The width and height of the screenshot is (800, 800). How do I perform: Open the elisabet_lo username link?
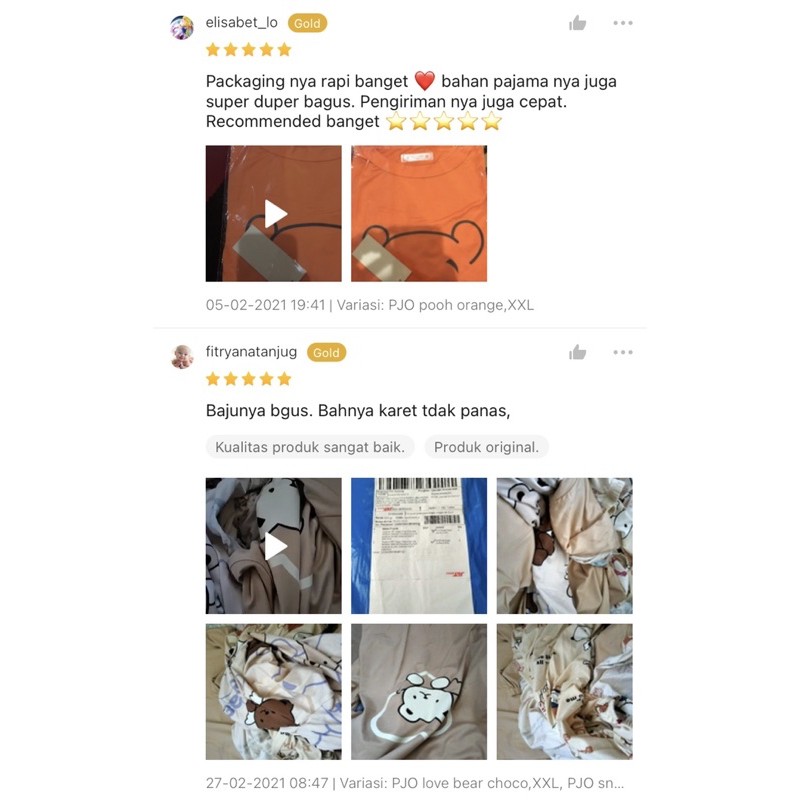tap(241, 22)
